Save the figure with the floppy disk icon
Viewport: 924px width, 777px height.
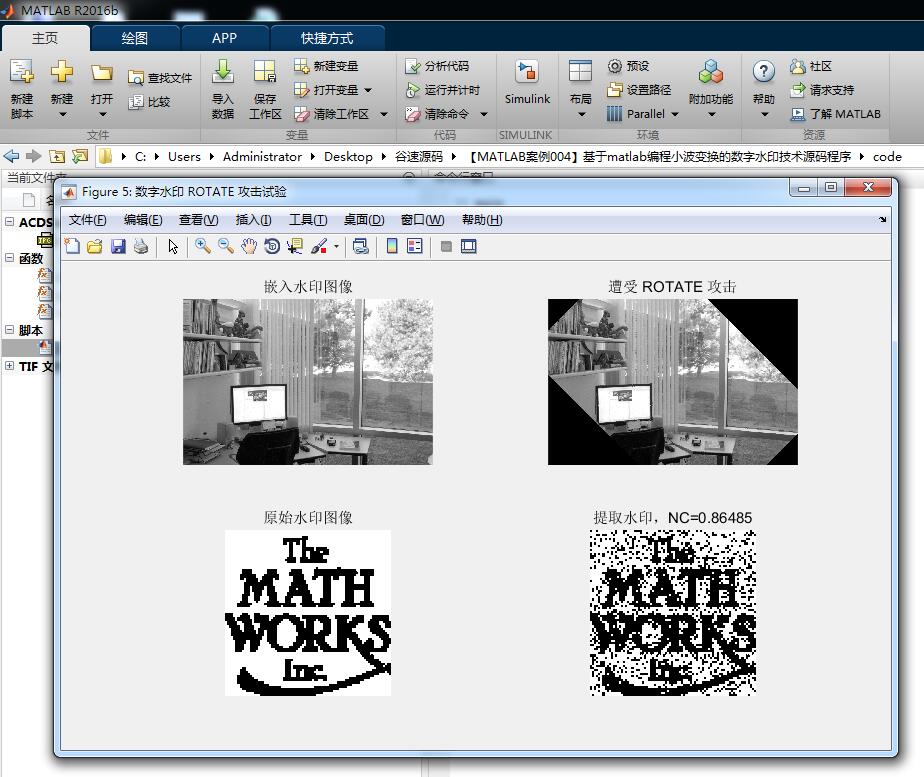click(x=118, y=246)
